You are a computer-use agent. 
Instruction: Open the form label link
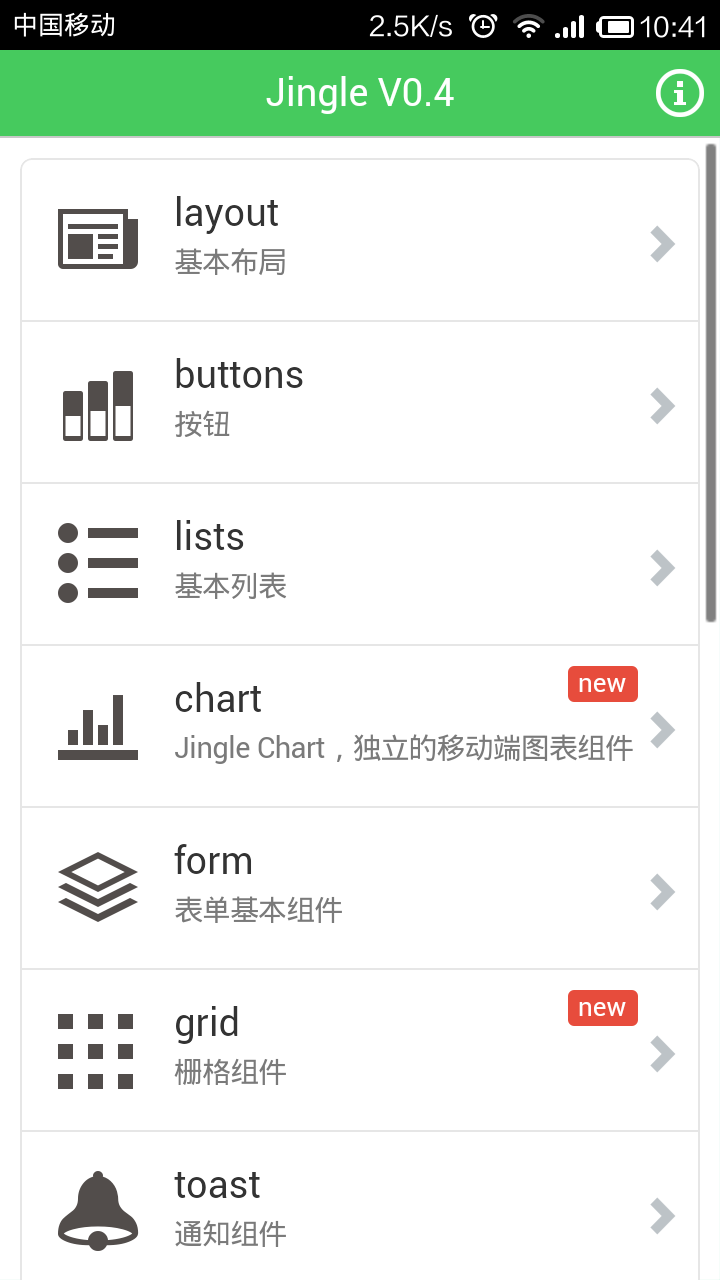pos(213,861)
